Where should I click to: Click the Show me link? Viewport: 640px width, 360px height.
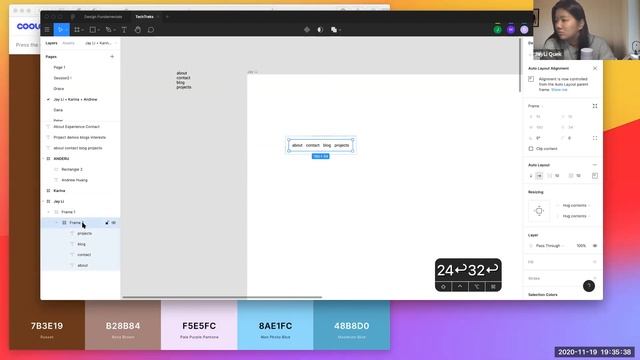[x=559, y=89]
